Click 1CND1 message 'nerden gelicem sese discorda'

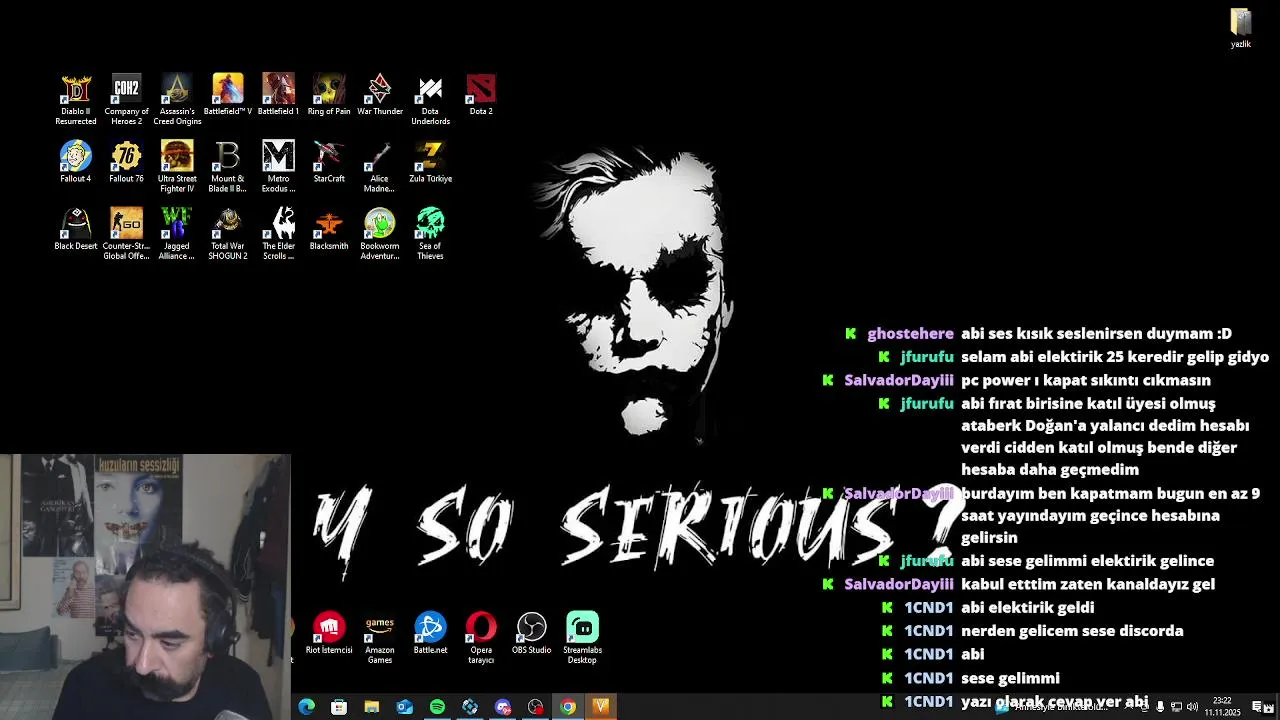1072,631
